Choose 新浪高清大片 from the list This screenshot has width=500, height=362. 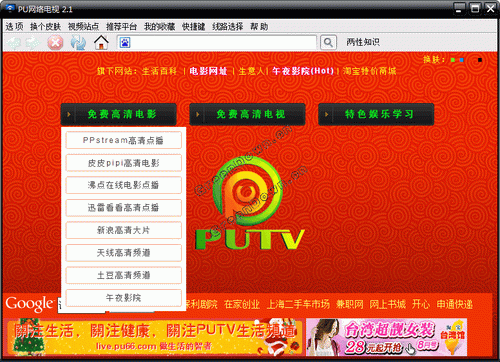click(123, 230)
